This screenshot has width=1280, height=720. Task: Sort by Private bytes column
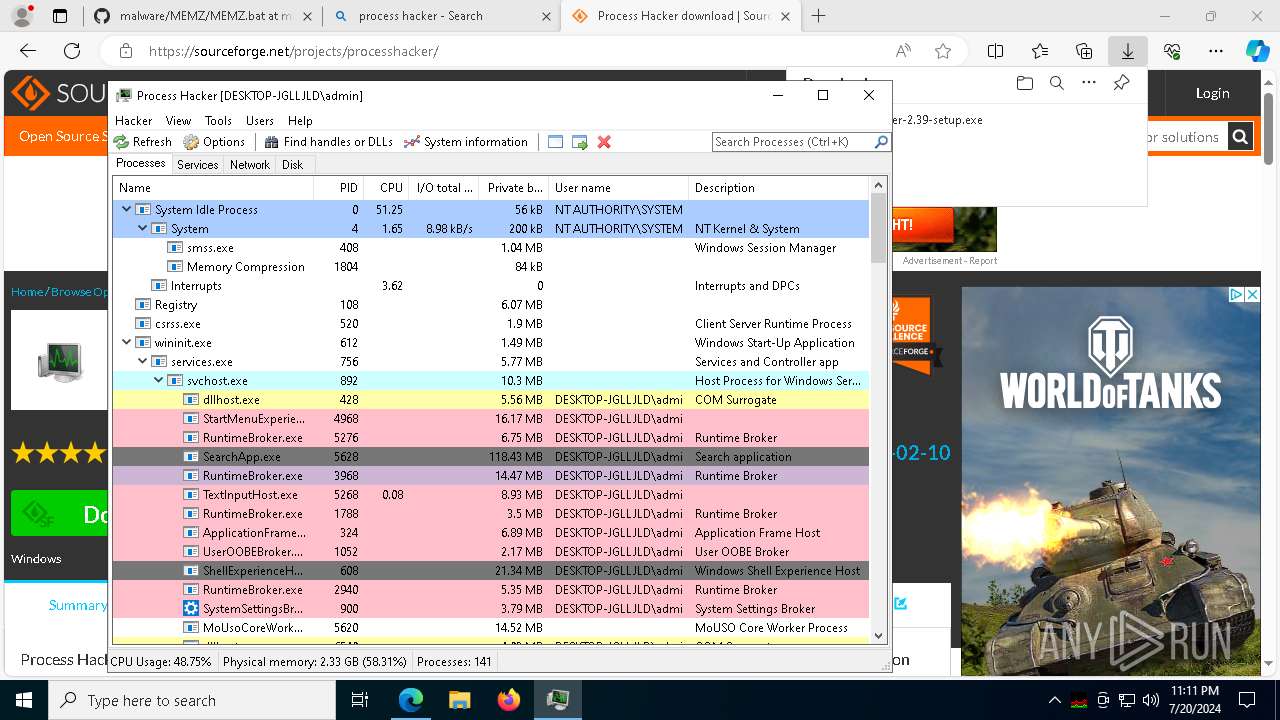pyautogui.click(x=514, y=187)
